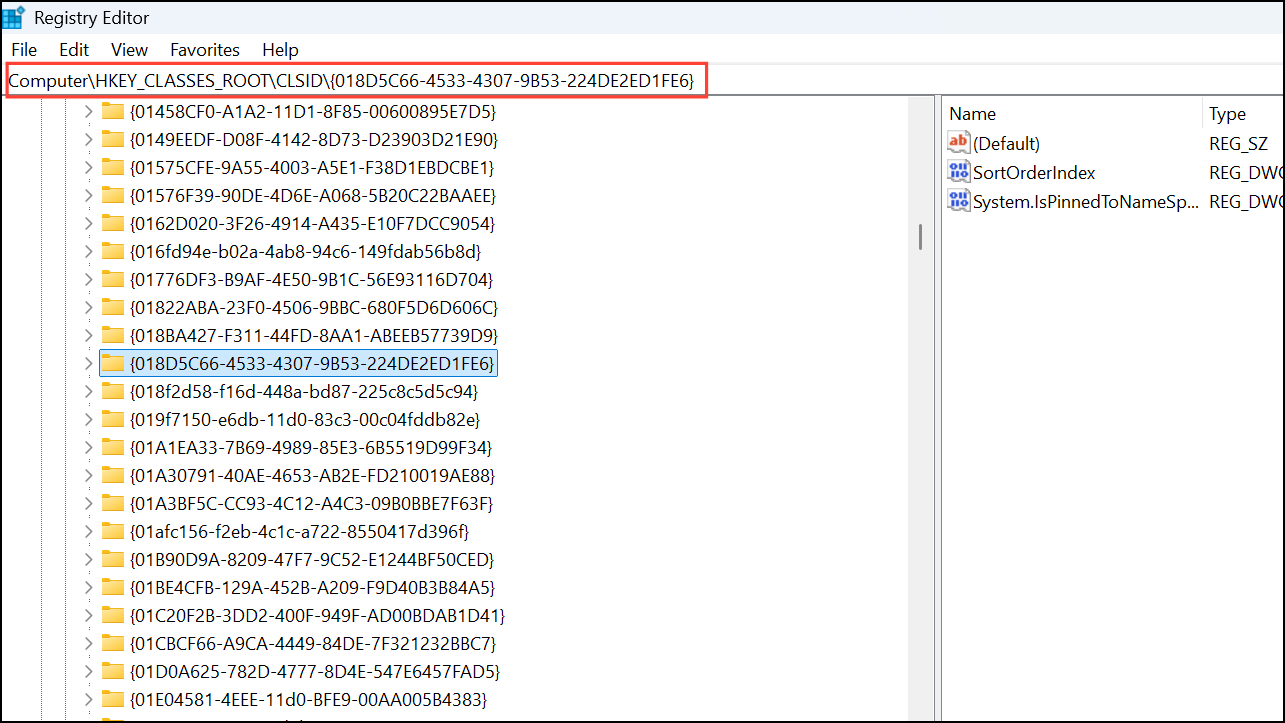The image size is (1285, 723).
Task: Expand the key {01A1EA33-7B69-4989-85E3-6B5519D99F34}
Action: pos(89,447)
